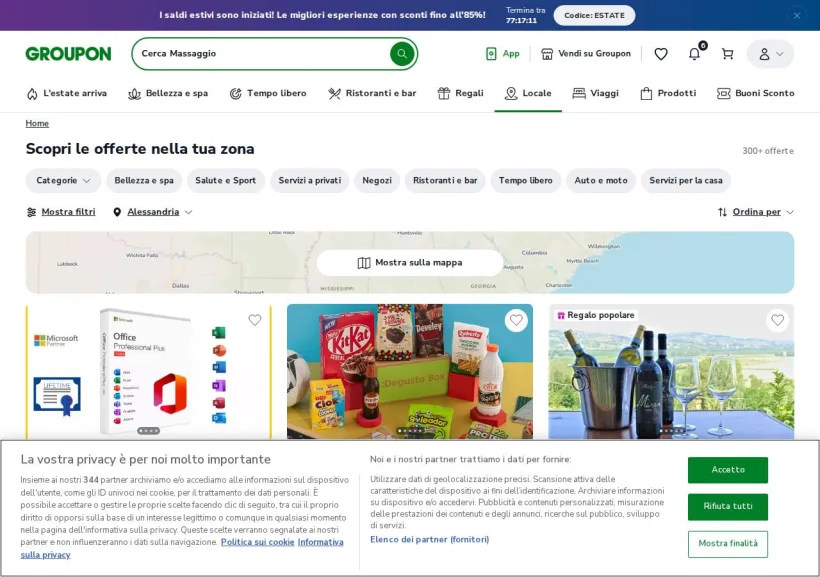Select the Bellezza e spa category chip

coord(144,180)
